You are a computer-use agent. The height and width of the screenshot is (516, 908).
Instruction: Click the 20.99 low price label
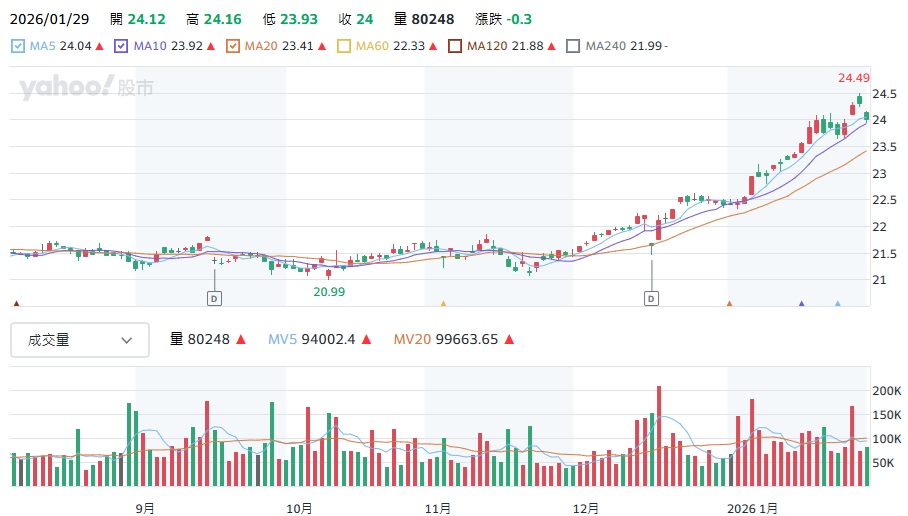tap(329, 291)
